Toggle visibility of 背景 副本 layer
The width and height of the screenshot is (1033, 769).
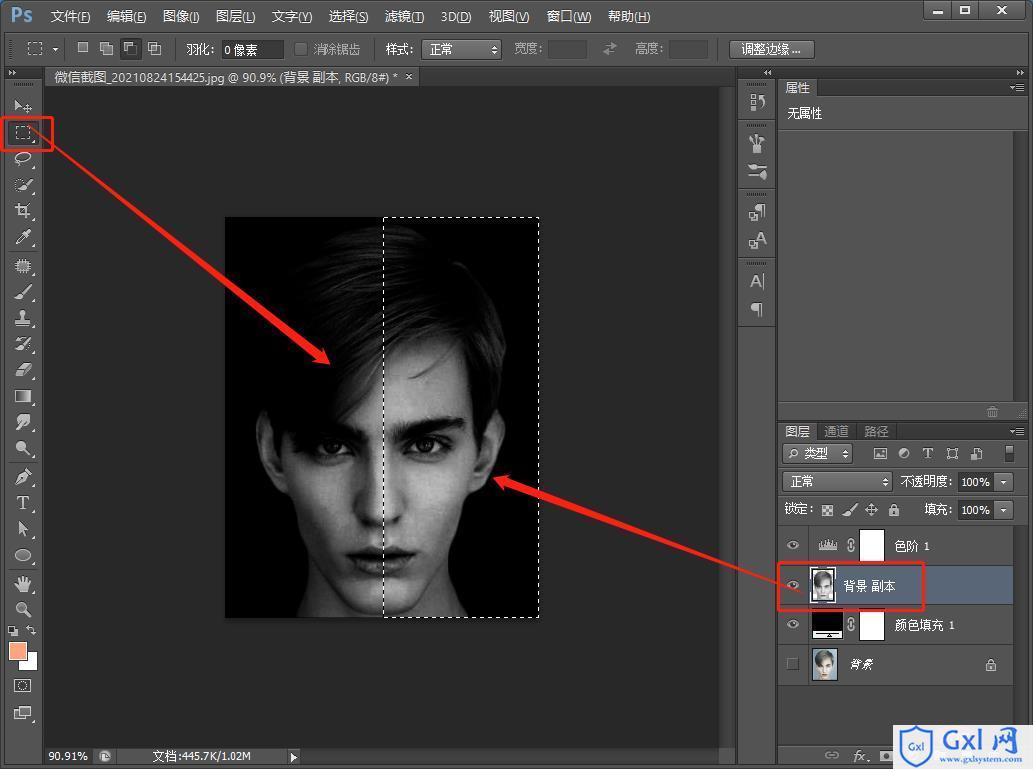coord(793,585)
